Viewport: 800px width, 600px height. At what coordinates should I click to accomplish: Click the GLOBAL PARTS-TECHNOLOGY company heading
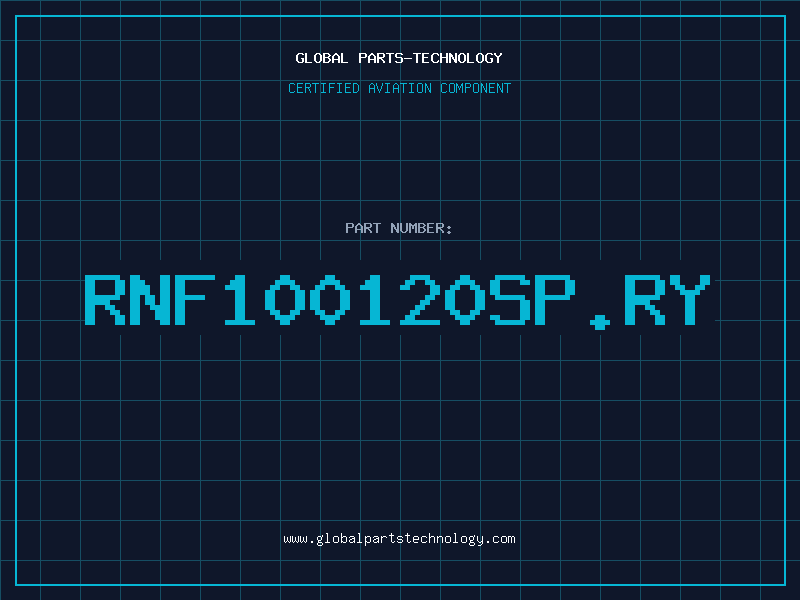[399, 58]
